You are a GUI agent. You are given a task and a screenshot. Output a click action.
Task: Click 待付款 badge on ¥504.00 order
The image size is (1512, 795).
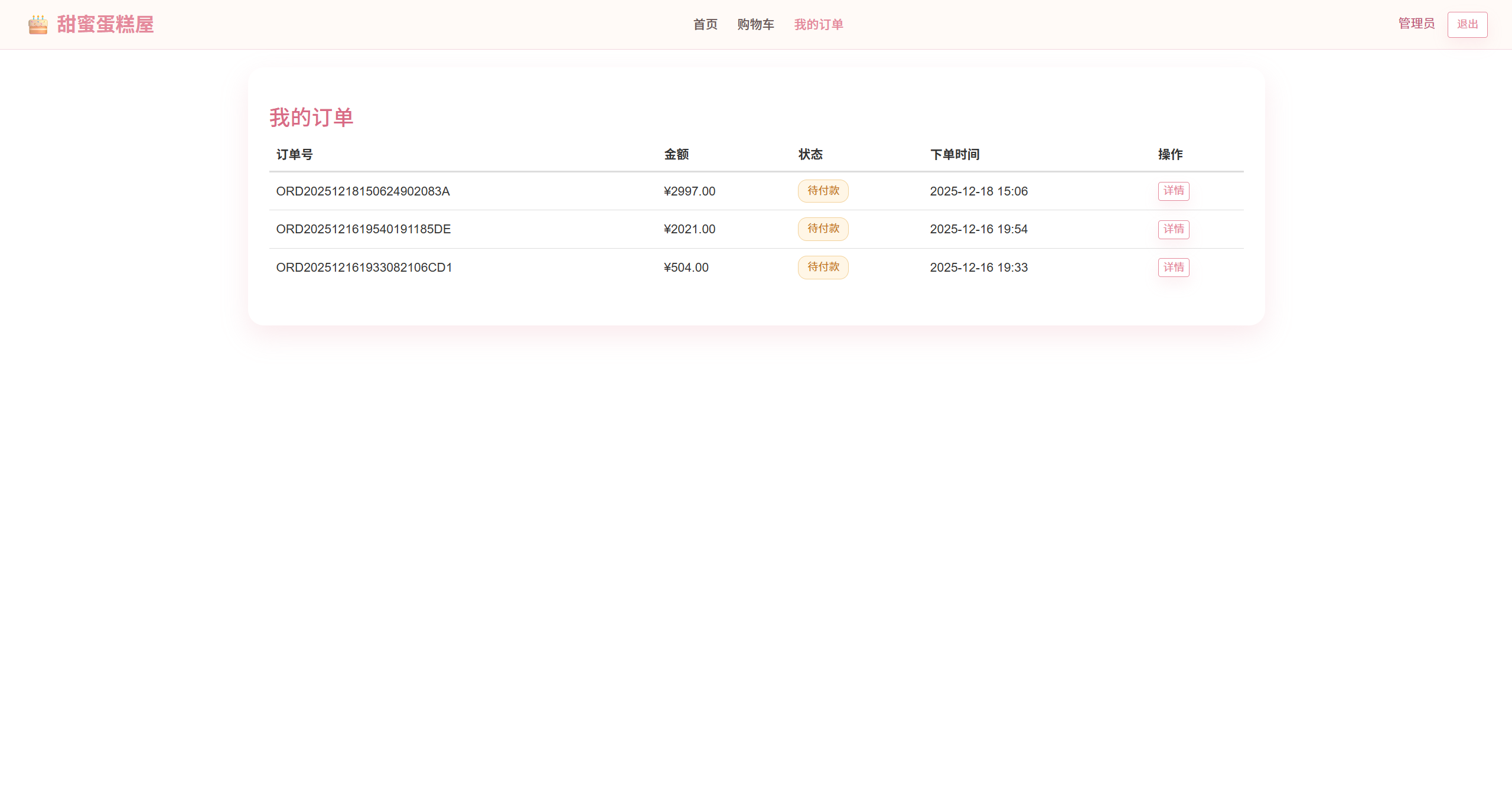pyautogui.click(x=823, y=268)
